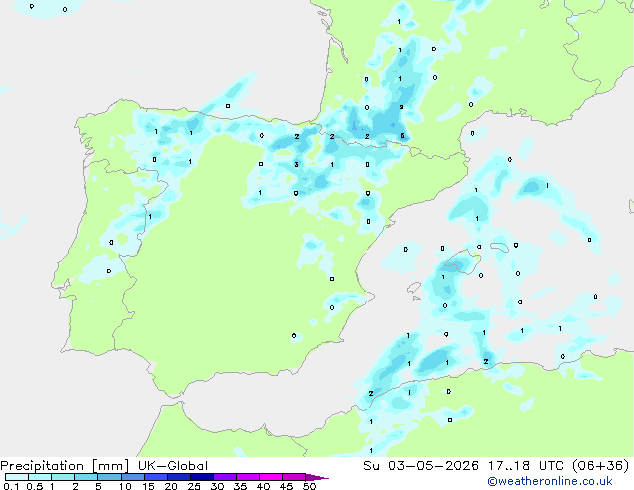Click the 'Su 03-05-2026' date text
This screenshot has width=634, height=490.
421,466
